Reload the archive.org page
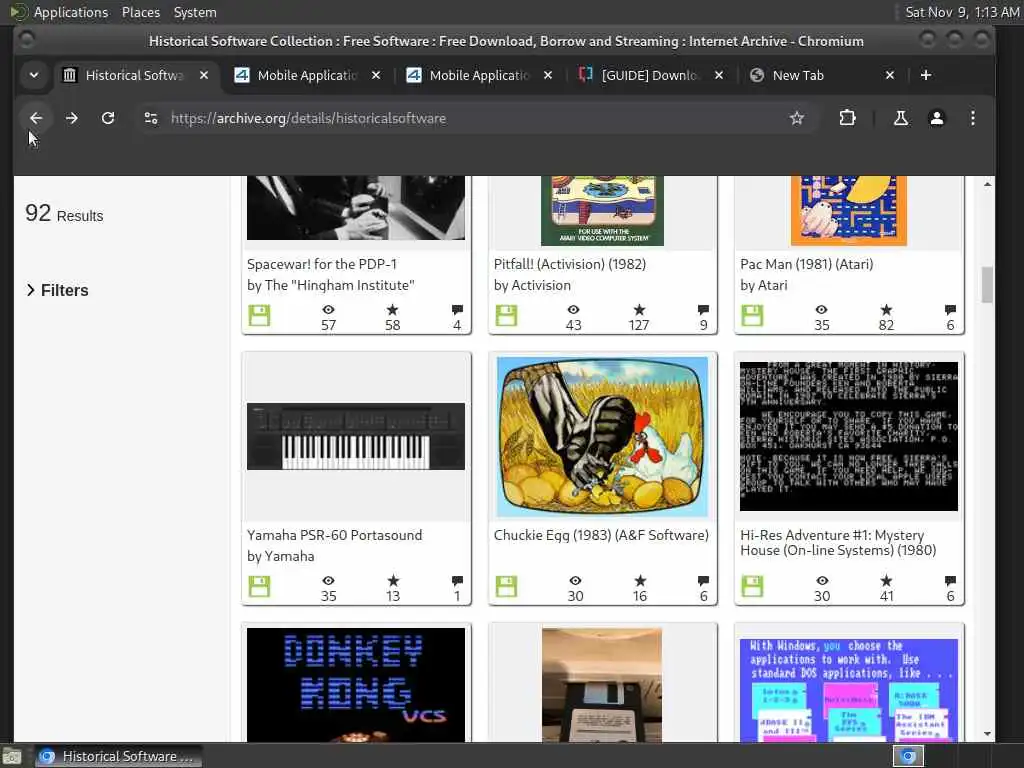 point(108,118)
